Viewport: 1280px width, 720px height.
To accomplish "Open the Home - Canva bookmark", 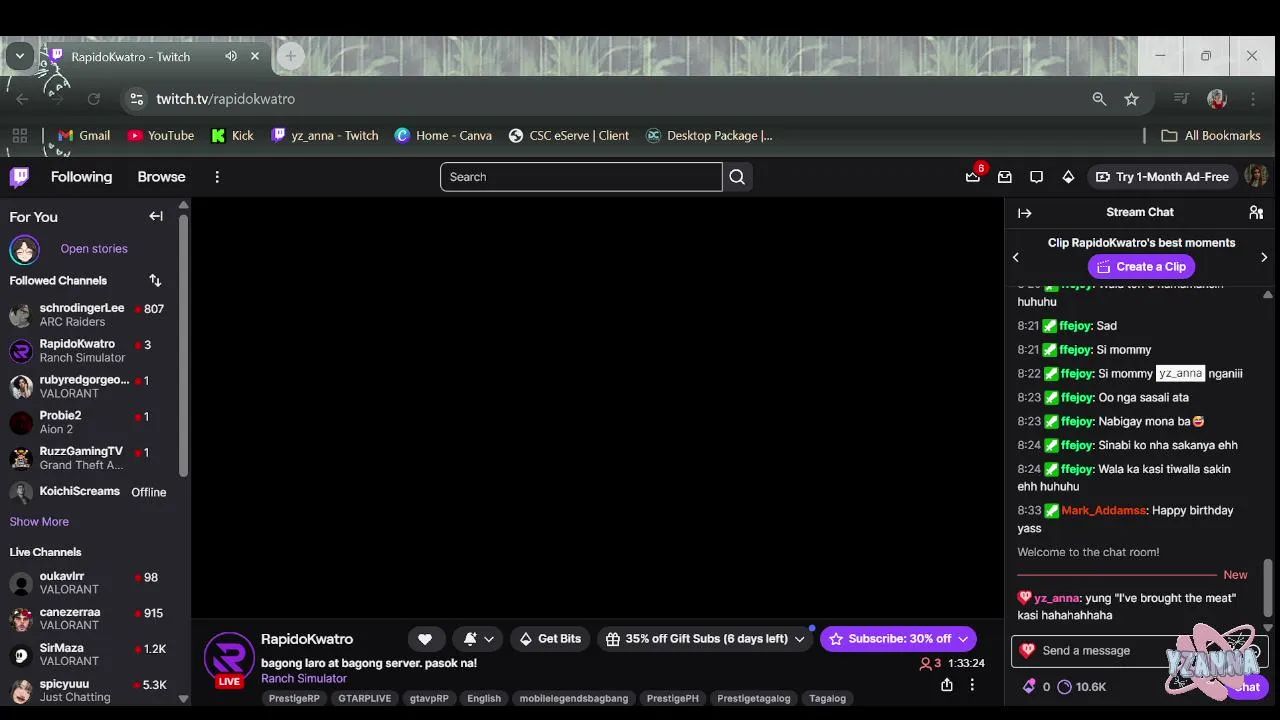I will [x=443, y=136].
